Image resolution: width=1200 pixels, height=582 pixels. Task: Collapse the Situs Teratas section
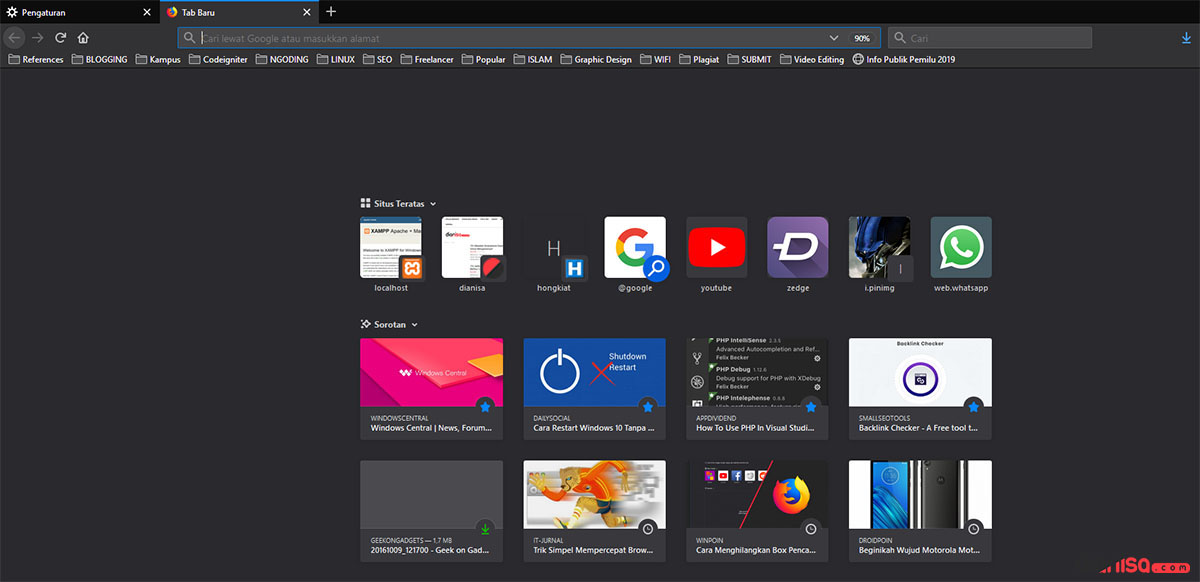[x=432, y=203]
